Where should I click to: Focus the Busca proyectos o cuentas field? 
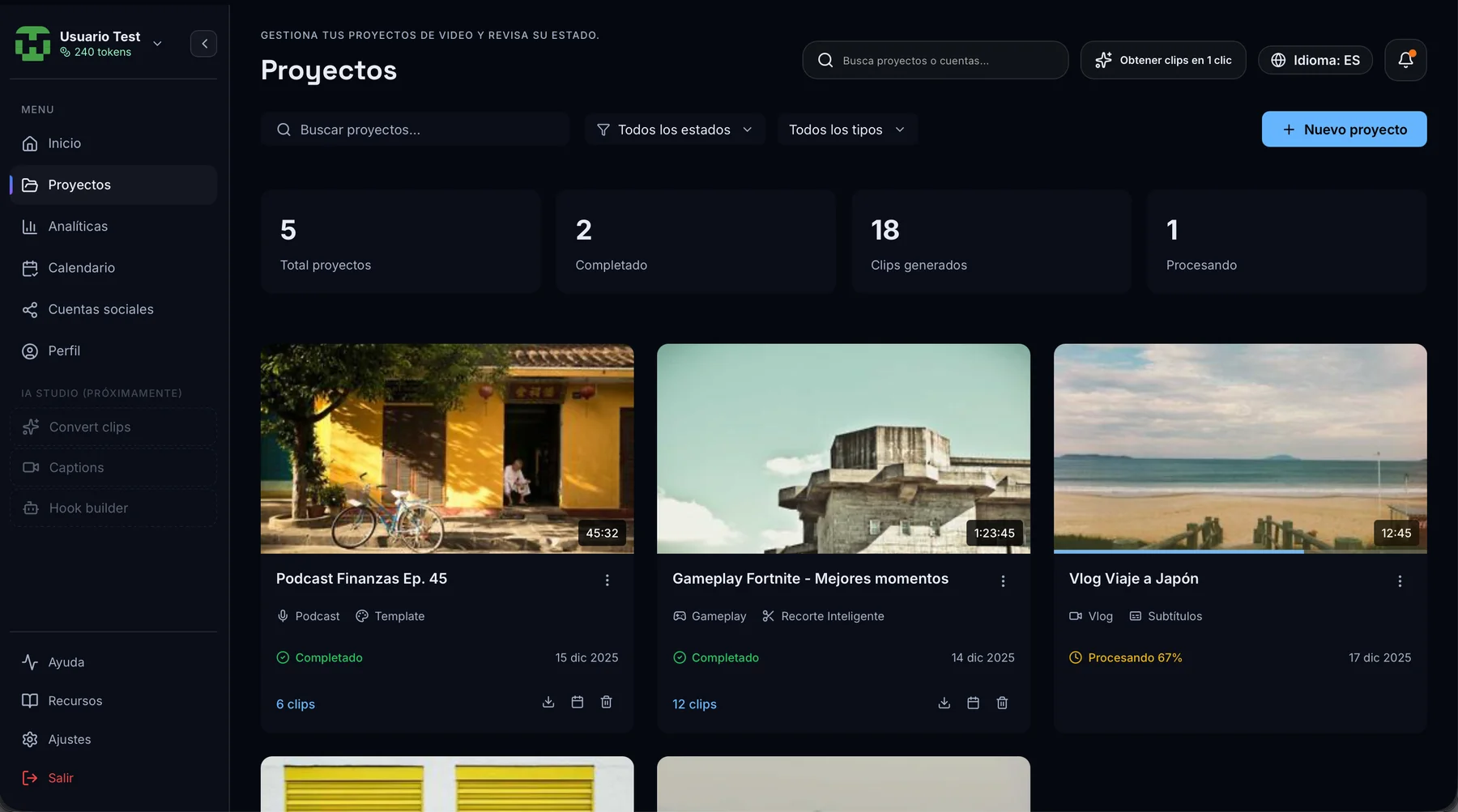pos(936,60)
